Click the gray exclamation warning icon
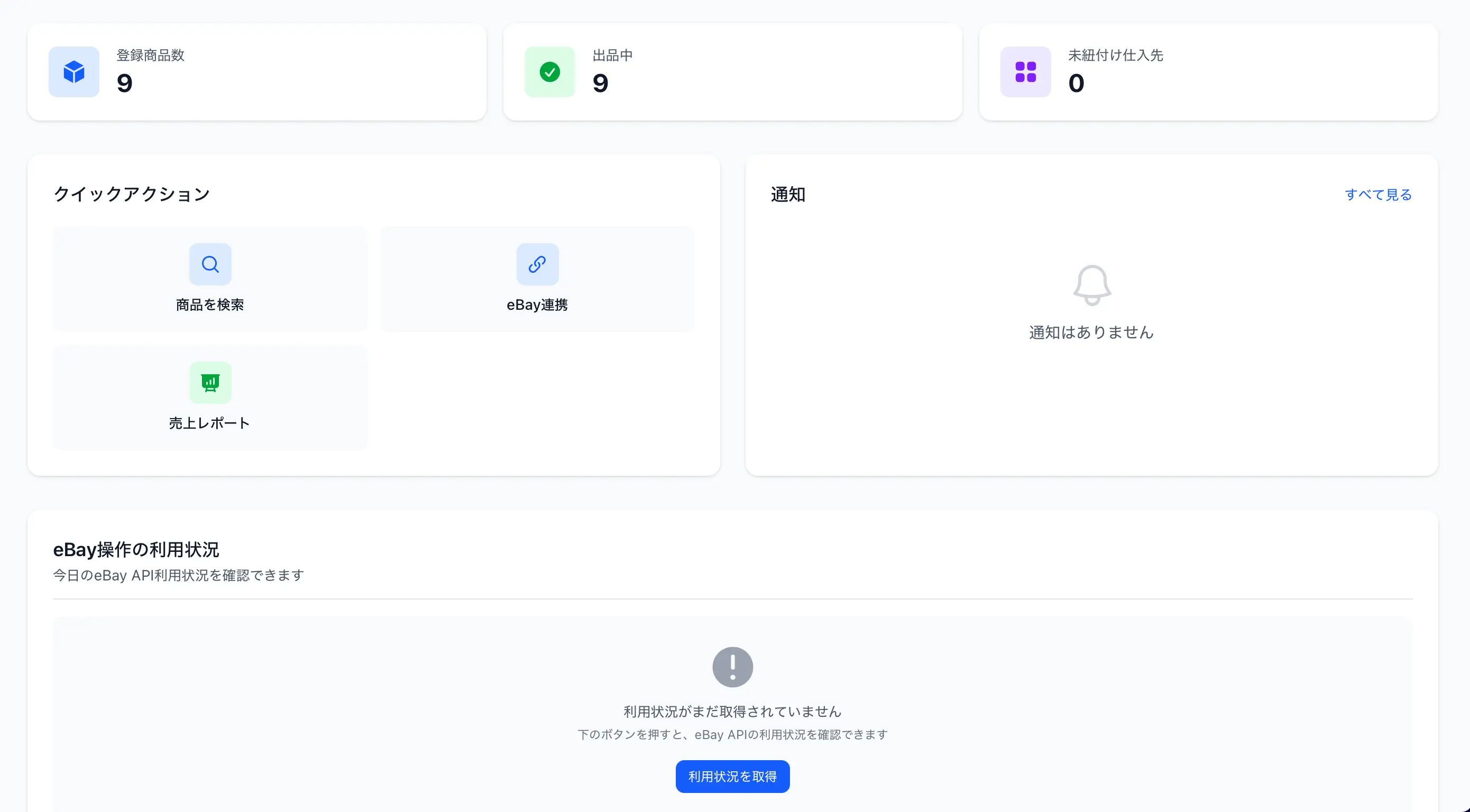Image resolution: width=1470 pixels, height=812 pixels. pos(732,667)
